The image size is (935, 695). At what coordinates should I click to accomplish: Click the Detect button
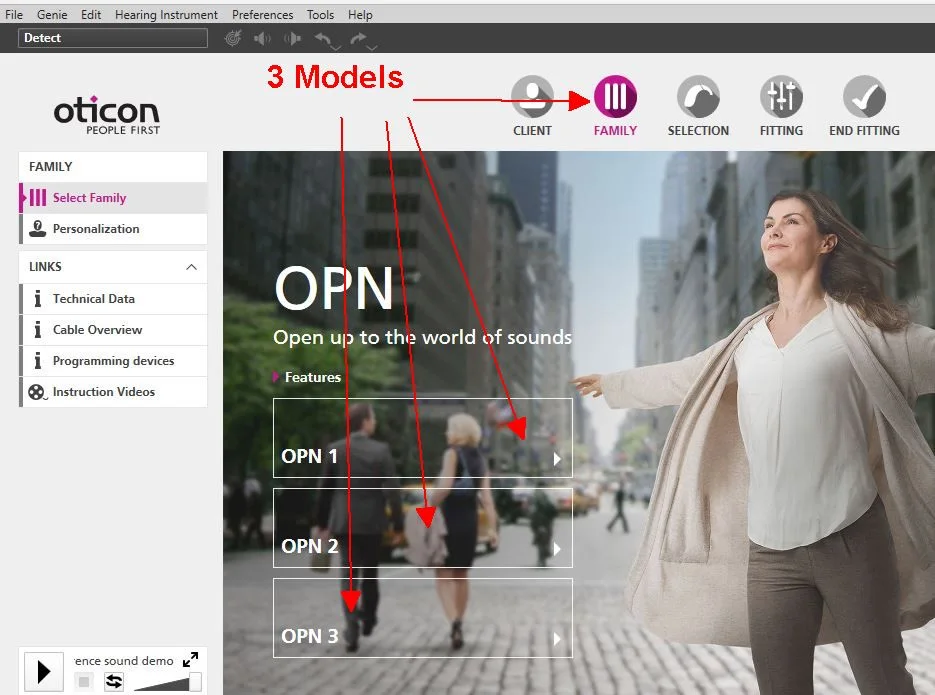tap(113, 38)
